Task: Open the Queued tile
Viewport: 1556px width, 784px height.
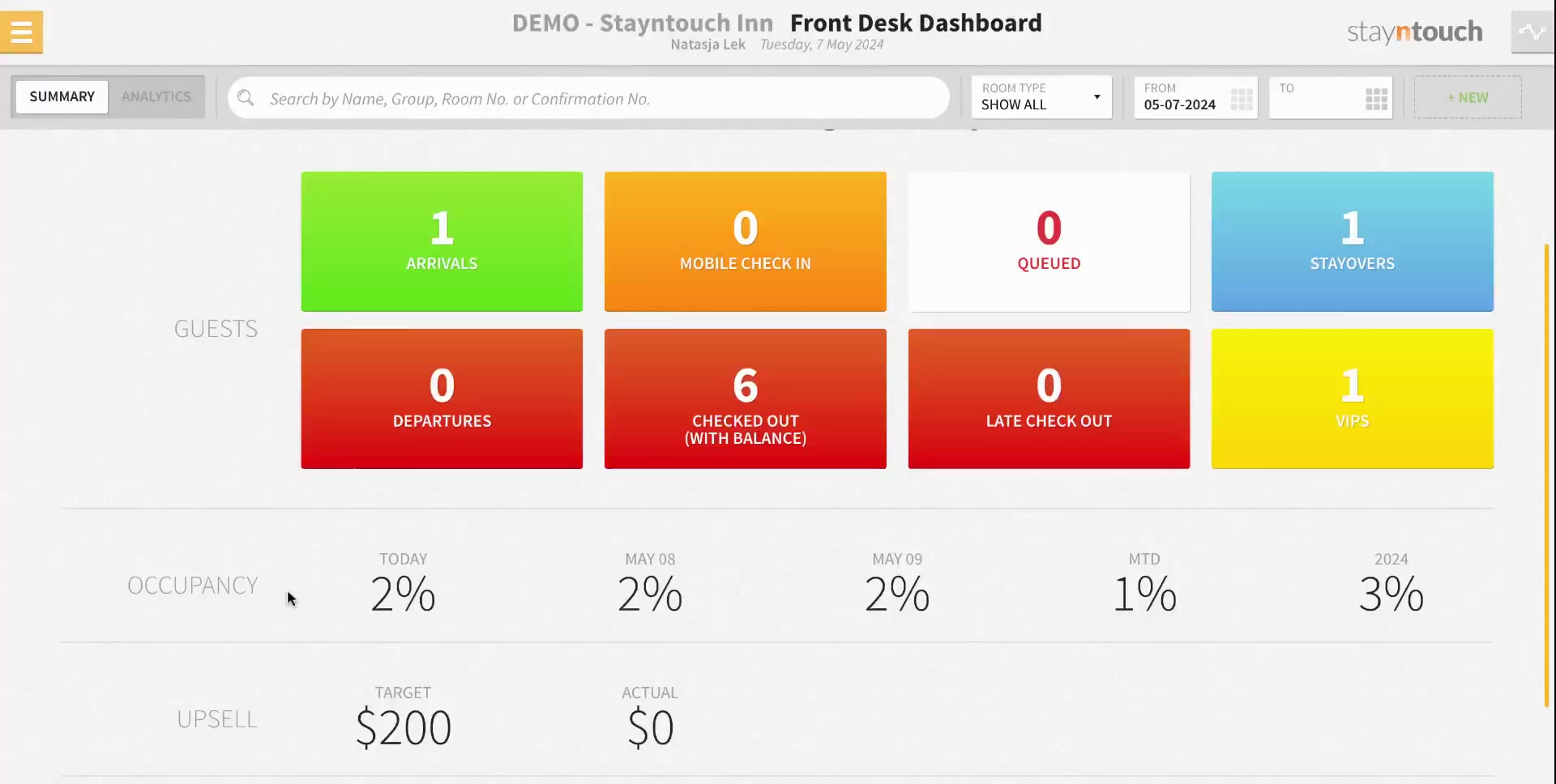Action: (x=1049, y=241)
